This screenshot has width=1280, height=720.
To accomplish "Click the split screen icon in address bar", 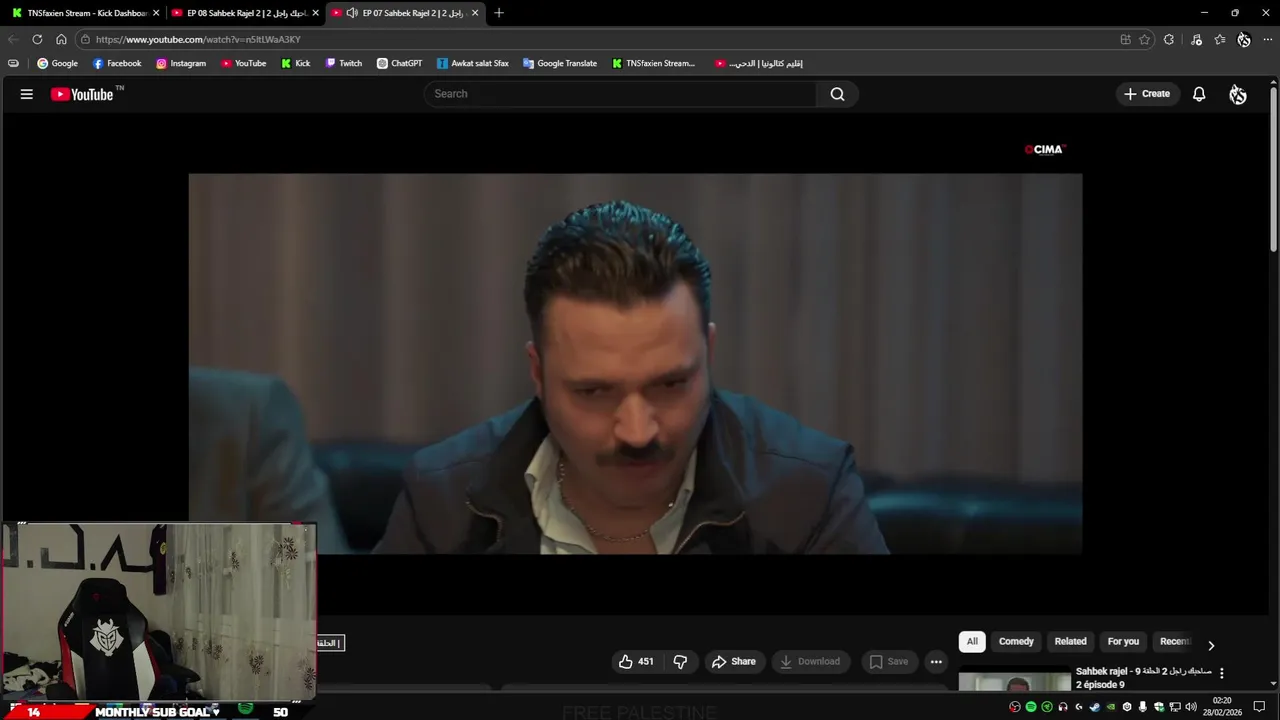I will pos(1126,39).
